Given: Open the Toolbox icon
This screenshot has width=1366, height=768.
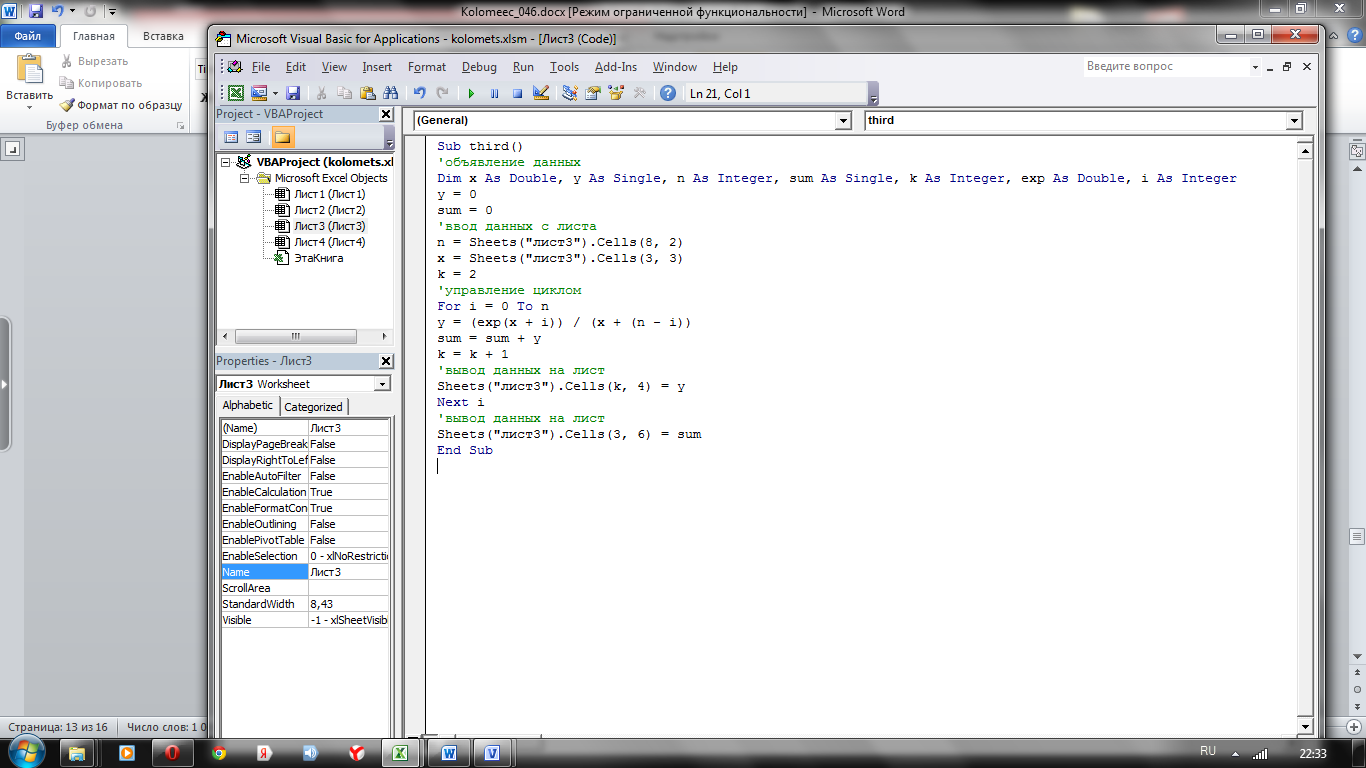Looking at the screenshot, I should pos(639,93).
